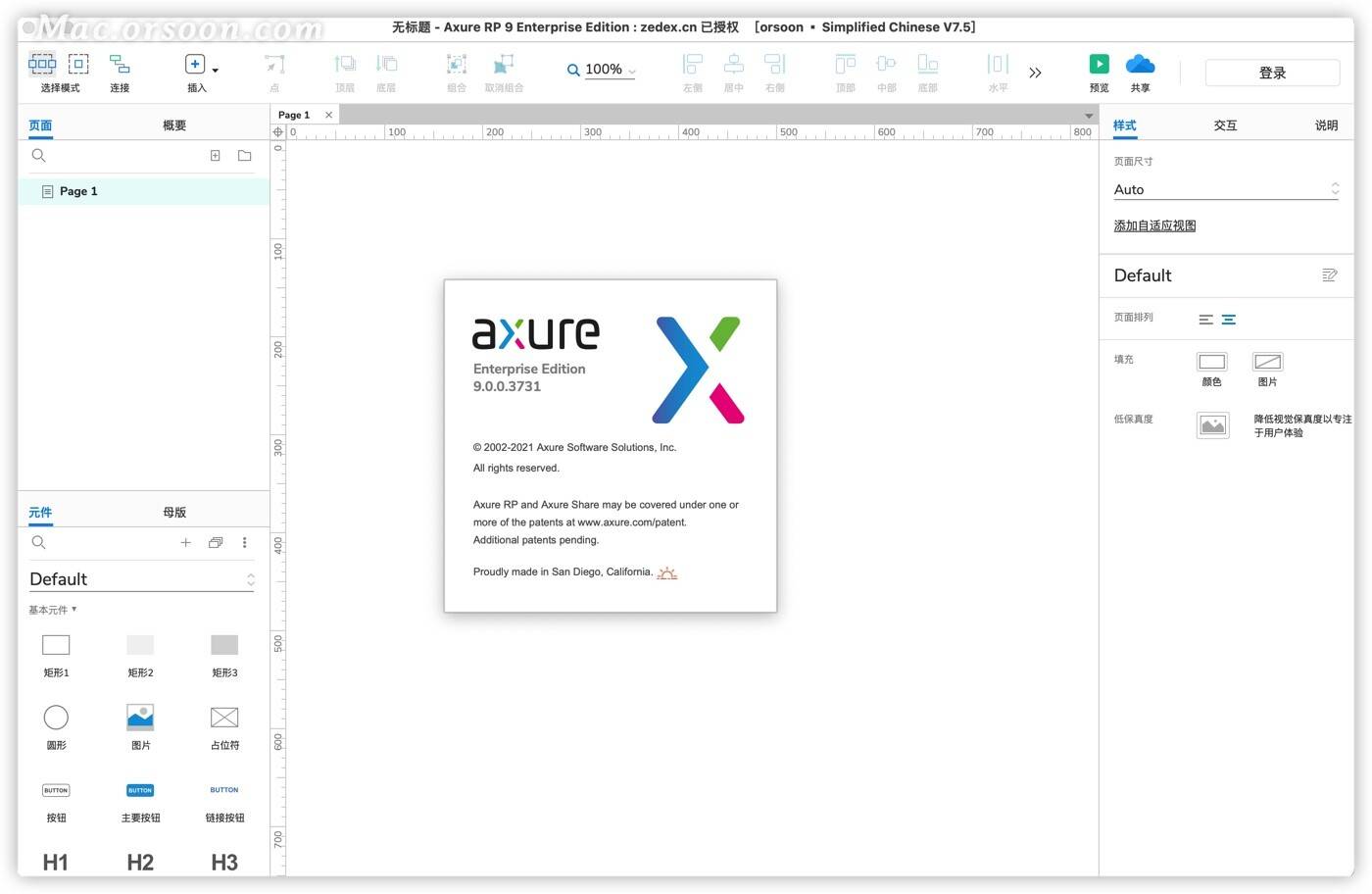The image size is (1372, 894).
Task: Switch to the Libraries (元件) tab
Action: 40,513
